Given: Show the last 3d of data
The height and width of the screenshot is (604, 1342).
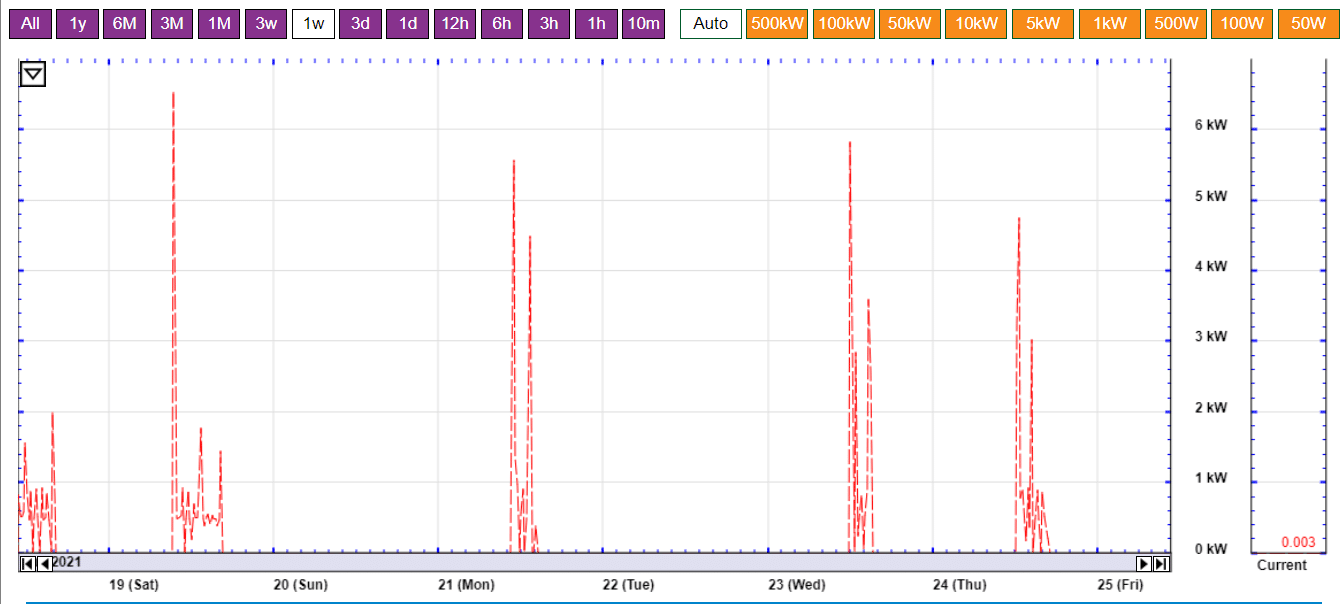Looking at the screenshot, I should click(x=360, y=24).
